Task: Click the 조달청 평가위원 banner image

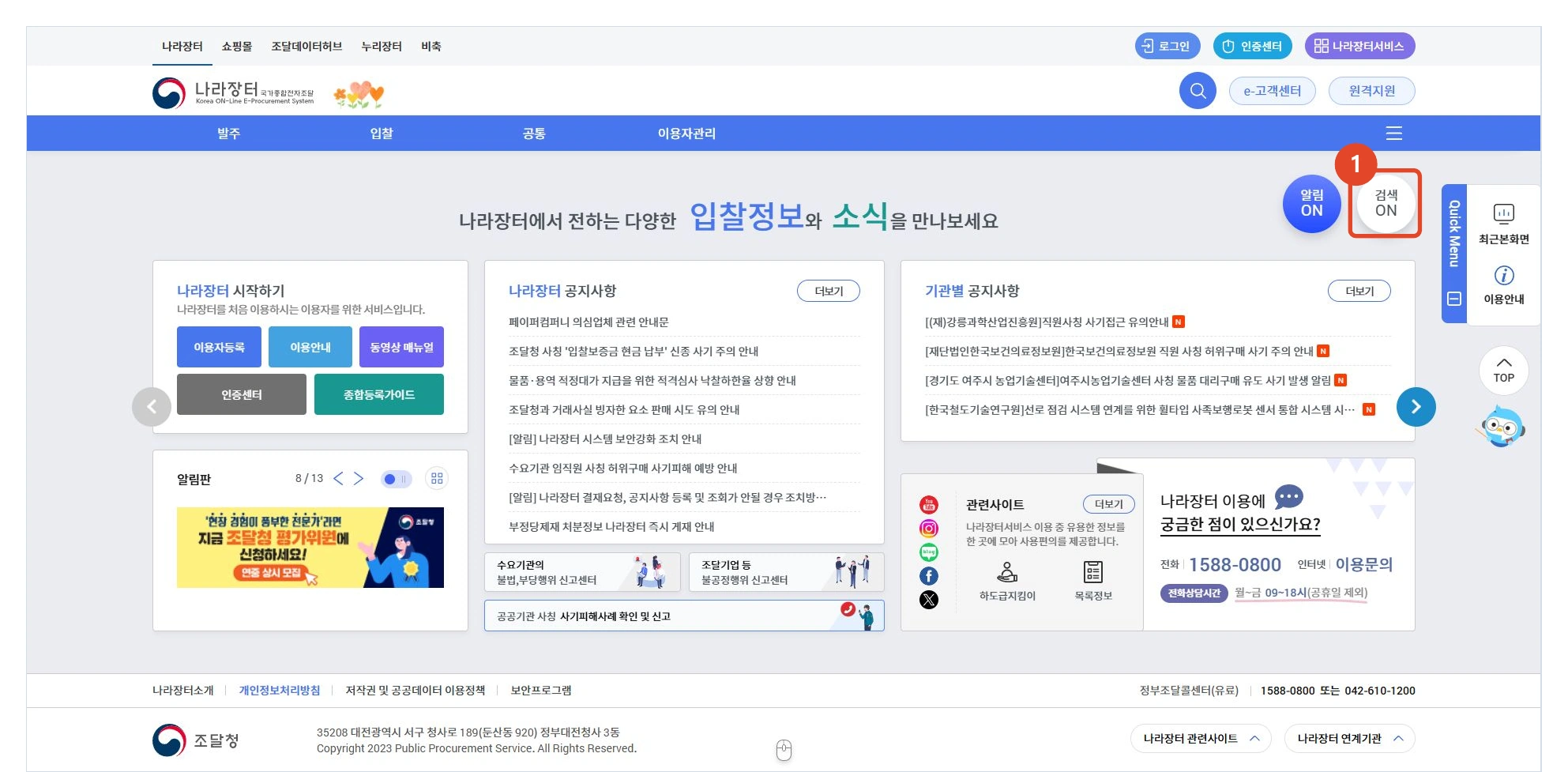Action: pos(310,548)
